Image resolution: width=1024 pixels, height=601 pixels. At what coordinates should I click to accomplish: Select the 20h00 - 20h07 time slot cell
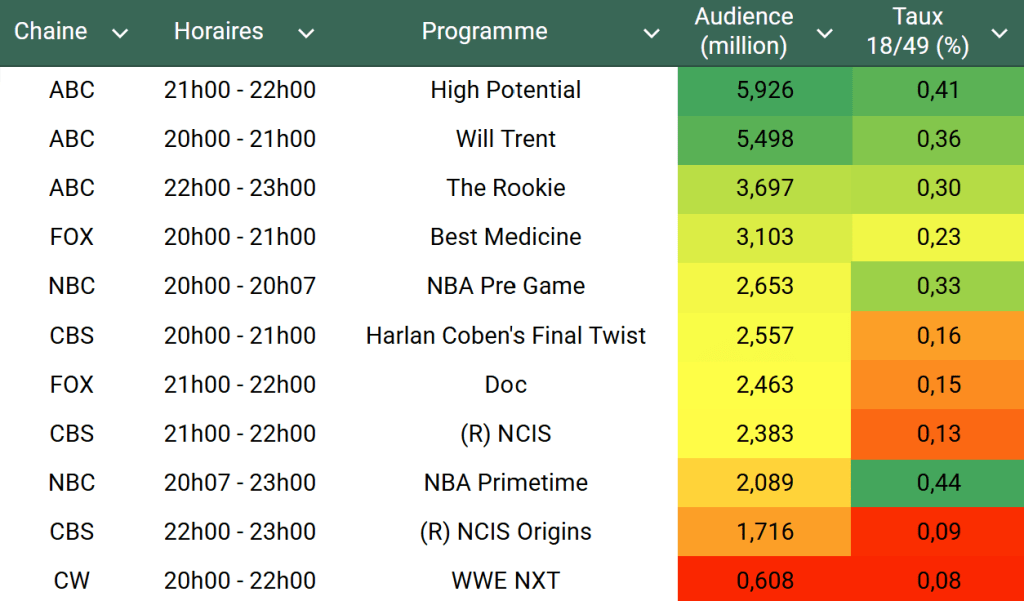point(239,286)
